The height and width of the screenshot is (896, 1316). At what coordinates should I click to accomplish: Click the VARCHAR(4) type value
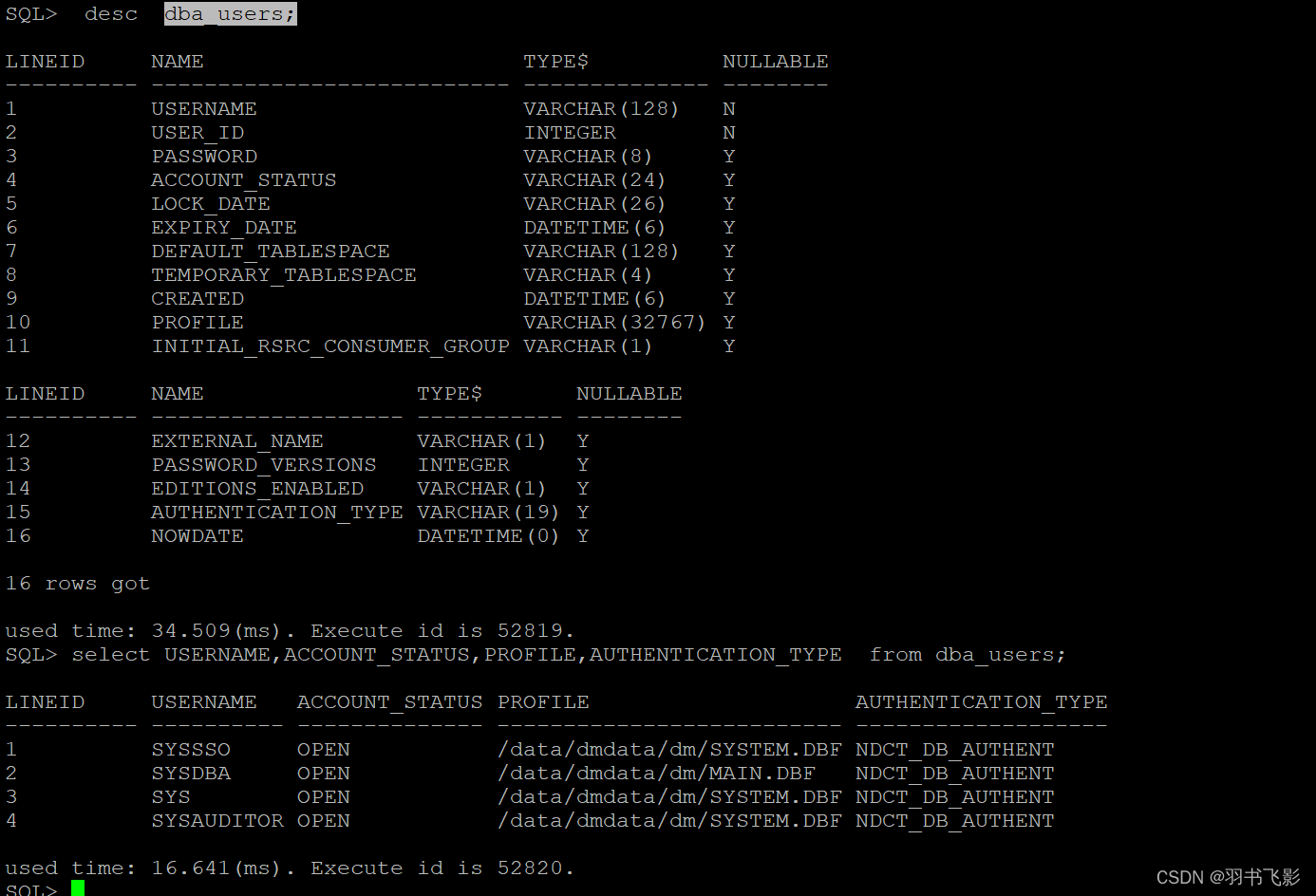[588, 275]
